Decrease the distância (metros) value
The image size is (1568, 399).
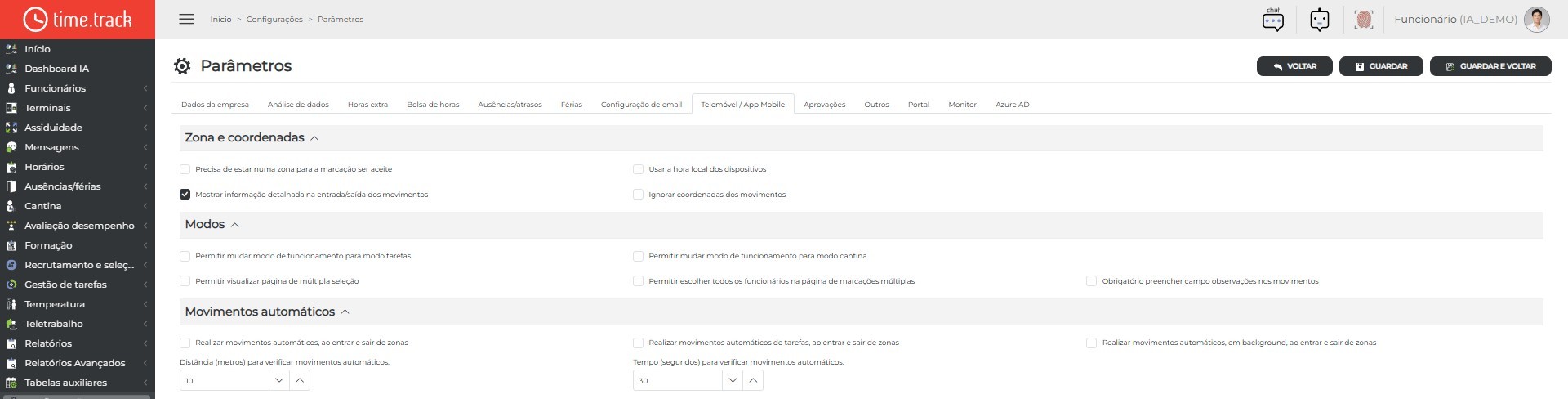279,380
